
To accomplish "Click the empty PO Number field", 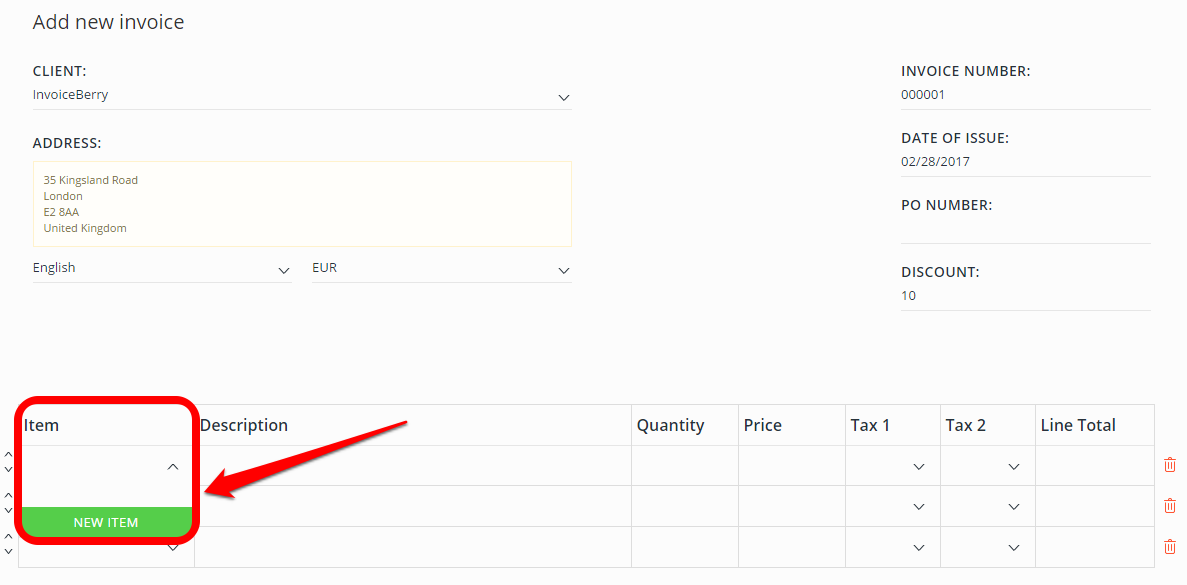I will [x=1026, y=229].
